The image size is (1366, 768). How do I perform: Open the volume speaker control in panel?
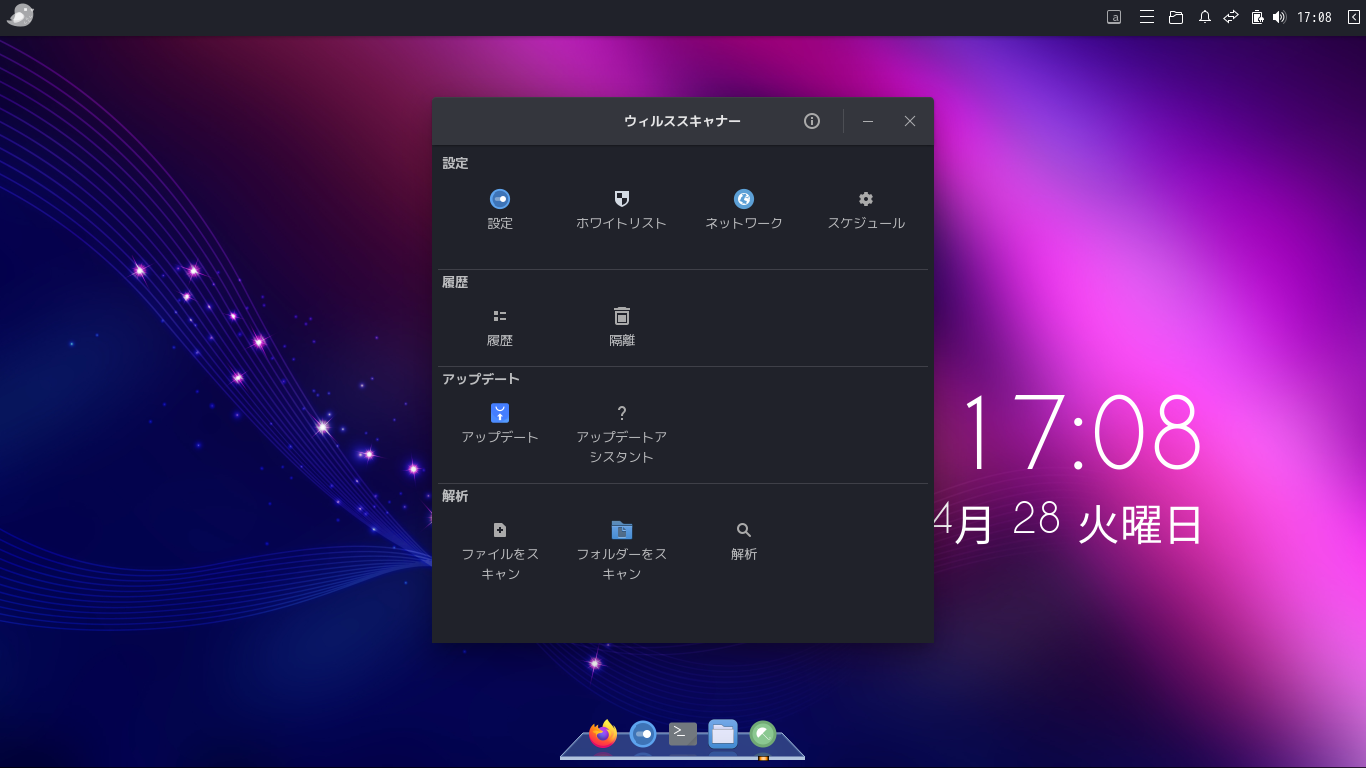pyautogui.click(x=1279, y=17)
